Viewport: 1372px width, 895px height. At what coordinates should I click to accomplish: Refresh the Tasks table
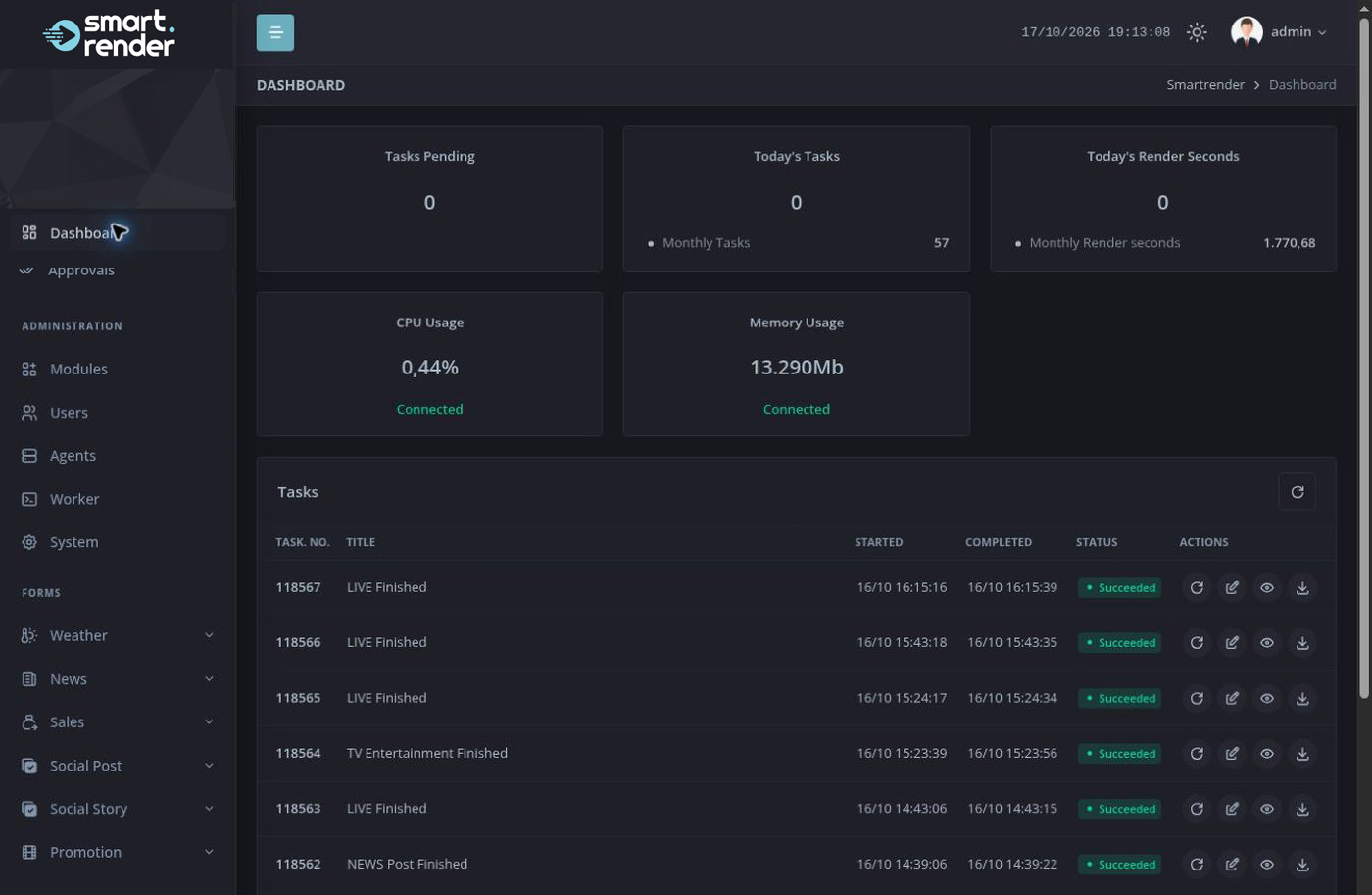[1297, 492]
